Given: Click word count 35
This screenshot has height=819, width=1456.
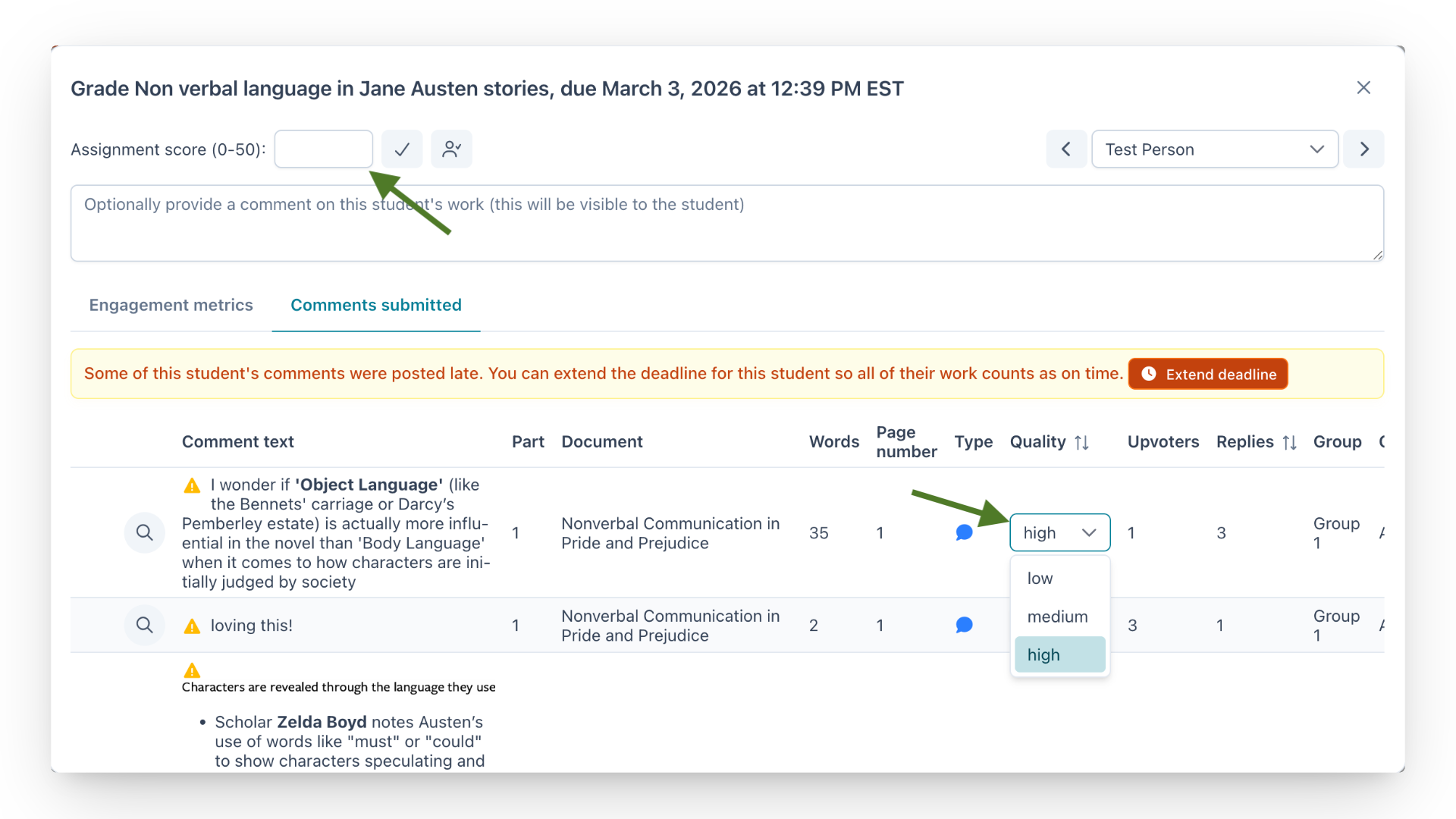Looking at the screenshot, I should 819,533.
